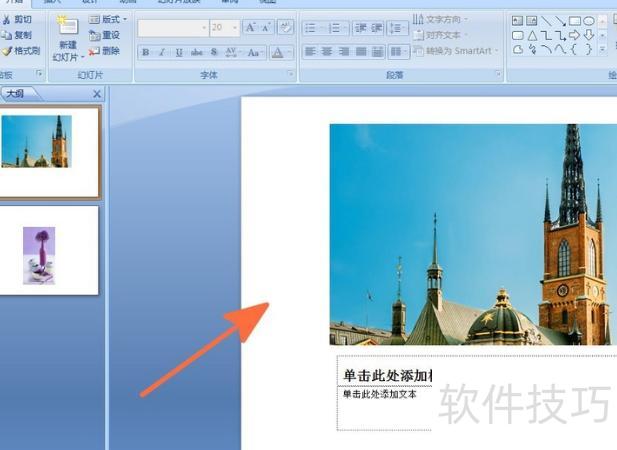Viewport: 617px width, 450px height.
Task: Delete slide with the 删除 button
Action: click(x=104, y=51)
